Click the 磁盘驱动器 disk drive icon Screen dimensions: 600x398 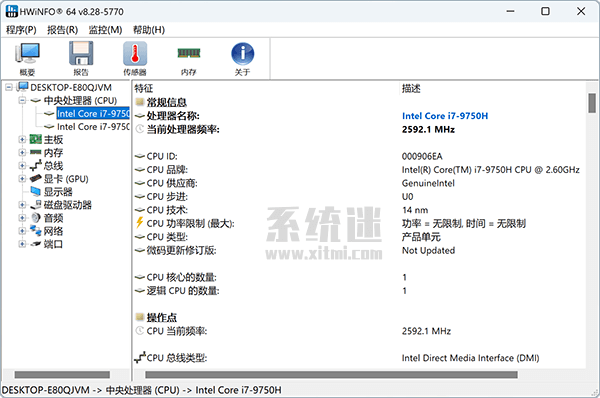coord(36,205)
